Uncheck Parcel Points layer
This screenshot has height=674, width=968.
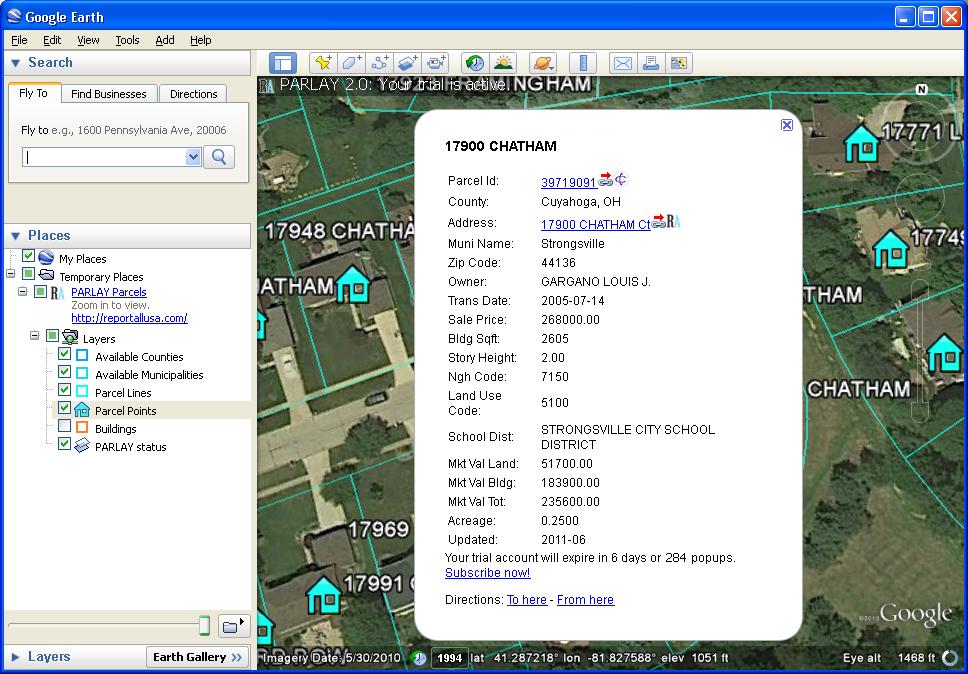(64, 407)
